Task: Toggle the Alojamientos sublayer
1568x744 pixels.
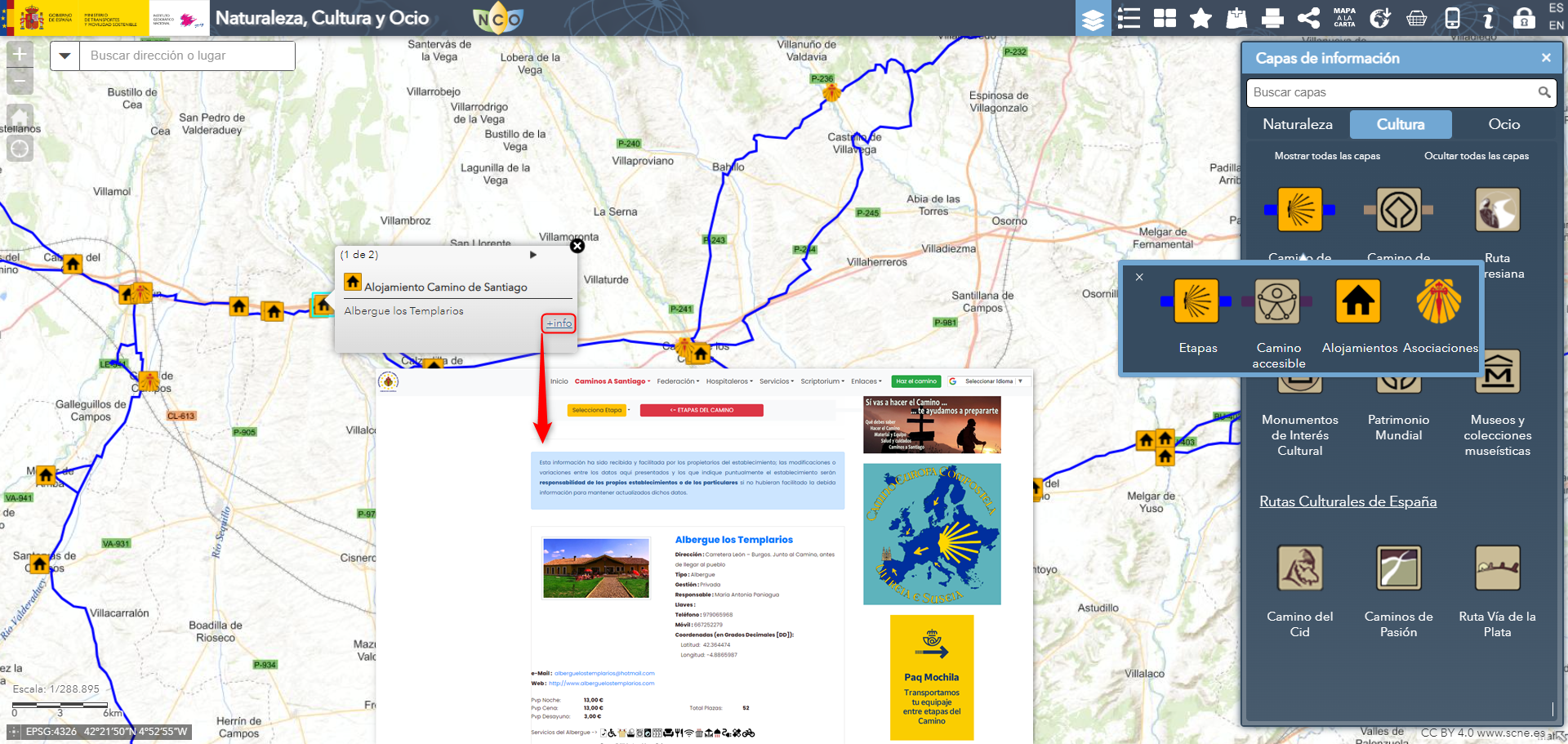Action: [1358, 301]
